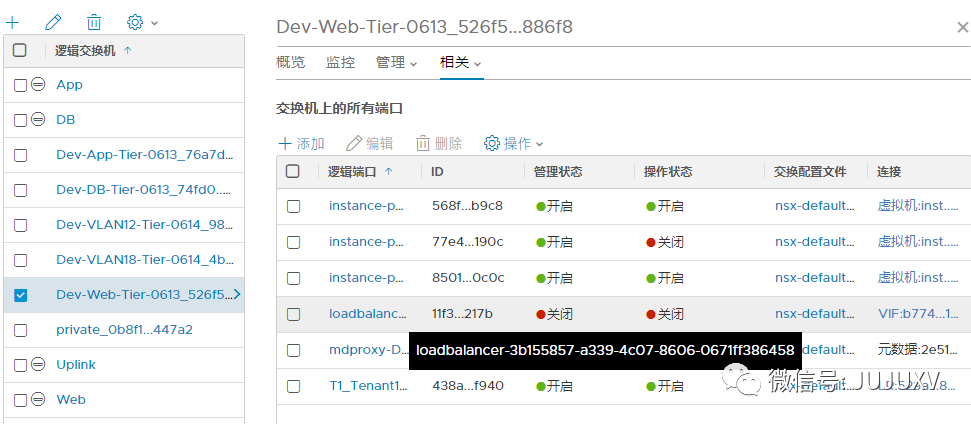Open the mdproxy-D... logical port link
Image resolution: width=971 pixels, height=424 pixels.
point(367,350)
